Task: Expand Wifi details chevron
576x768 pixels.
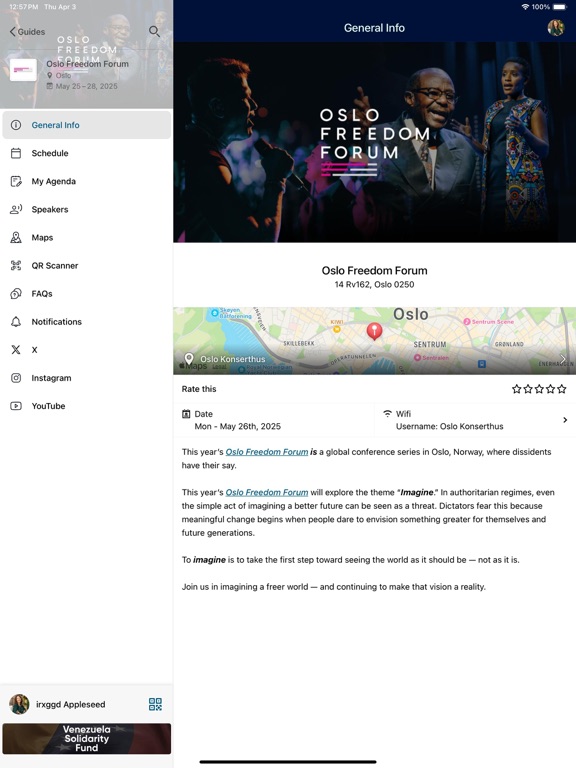Action: tap(565, 420)
